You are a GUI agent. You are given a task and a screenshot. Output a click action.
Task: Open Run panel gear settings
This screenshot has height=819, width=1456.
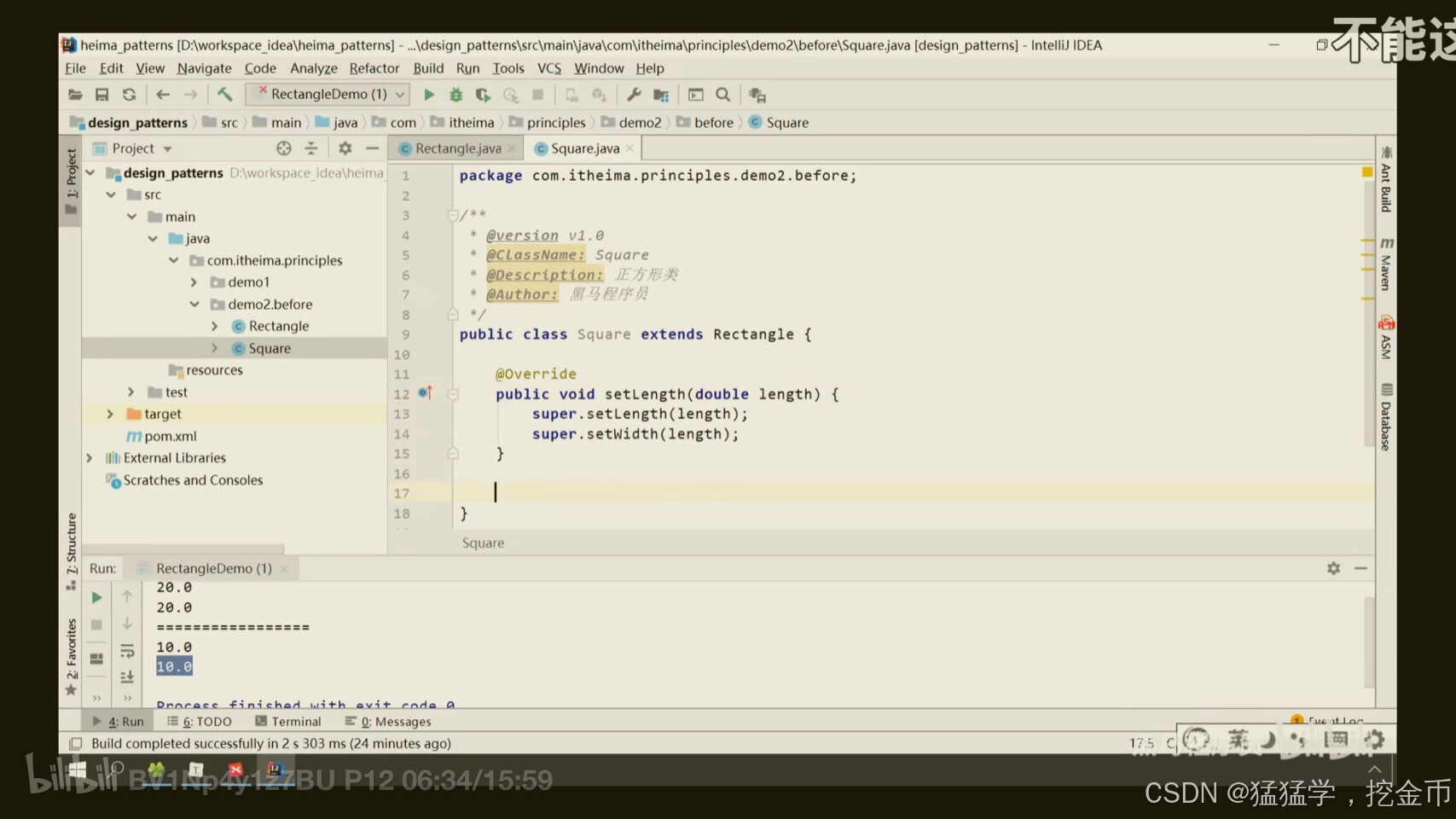1333,568
